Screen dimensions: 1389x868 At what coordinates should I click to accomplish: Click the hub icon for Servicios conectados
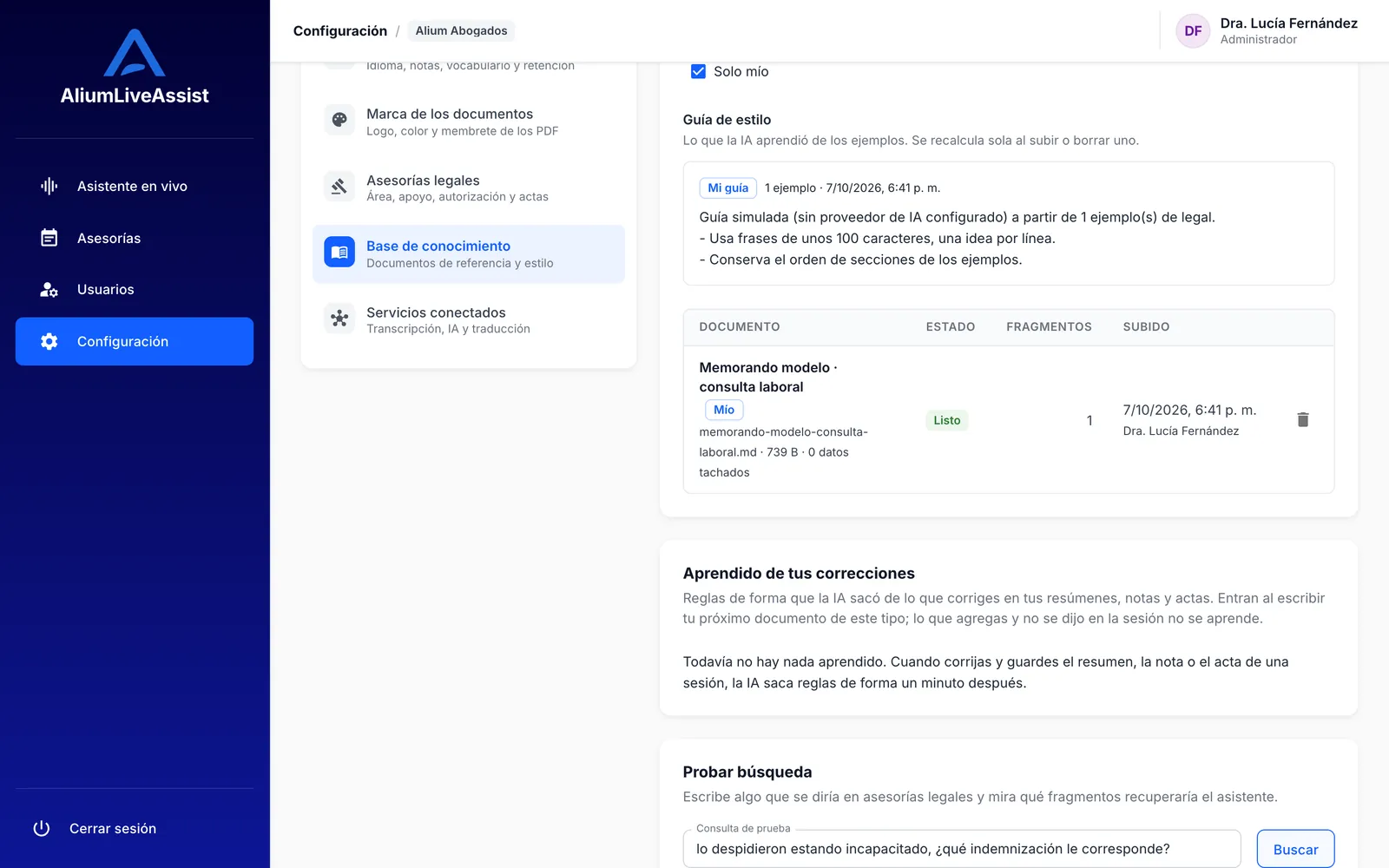(x=339, y=319)
